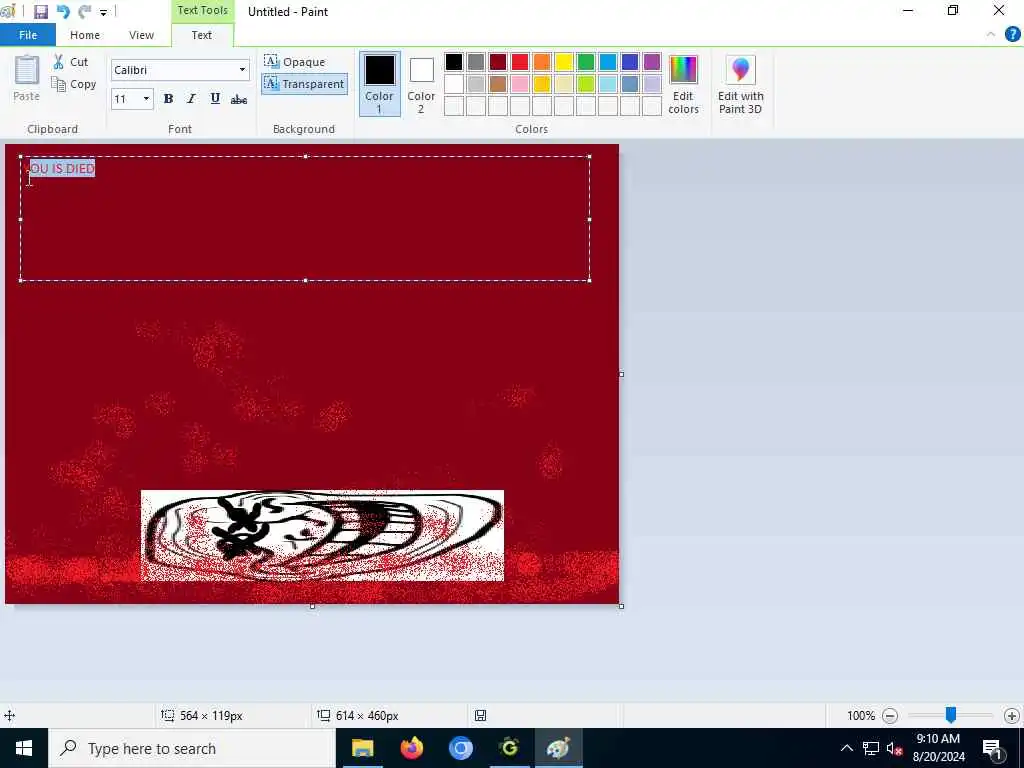This screenshot has height=768, width=1024.
Task: Open the notification center icon
Action: click(x=993, y=748)
